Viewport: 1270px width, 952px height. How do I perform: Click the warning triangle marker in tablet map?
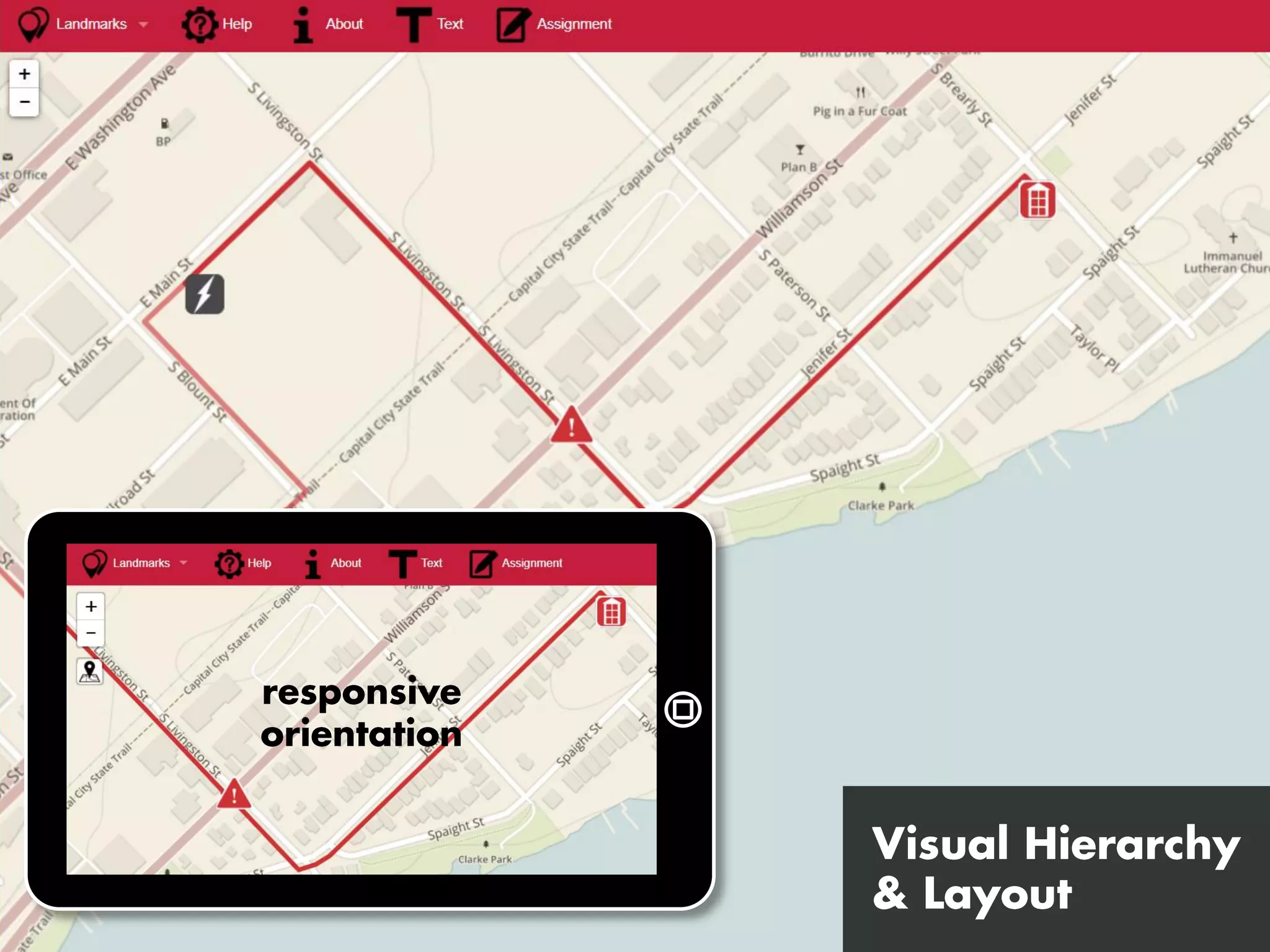tap(234, 795)
